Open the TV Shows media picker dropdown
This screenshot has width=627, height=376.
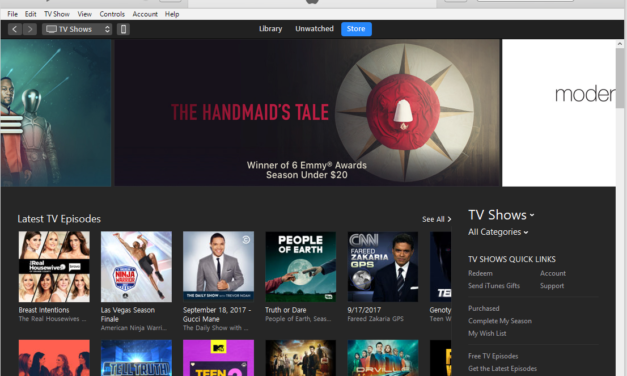(x=78, y=29)
